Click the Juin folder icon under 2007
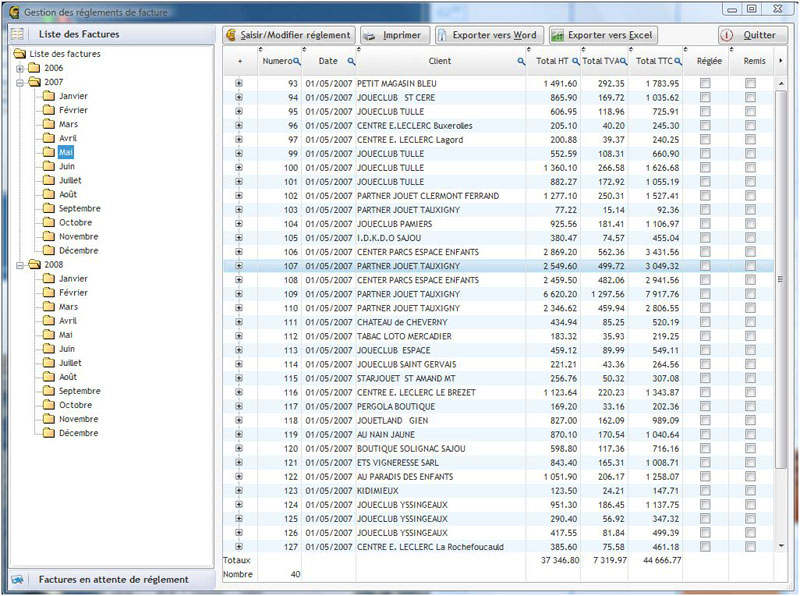This screenshot has height=596, width=800. (x=49, y=166)
